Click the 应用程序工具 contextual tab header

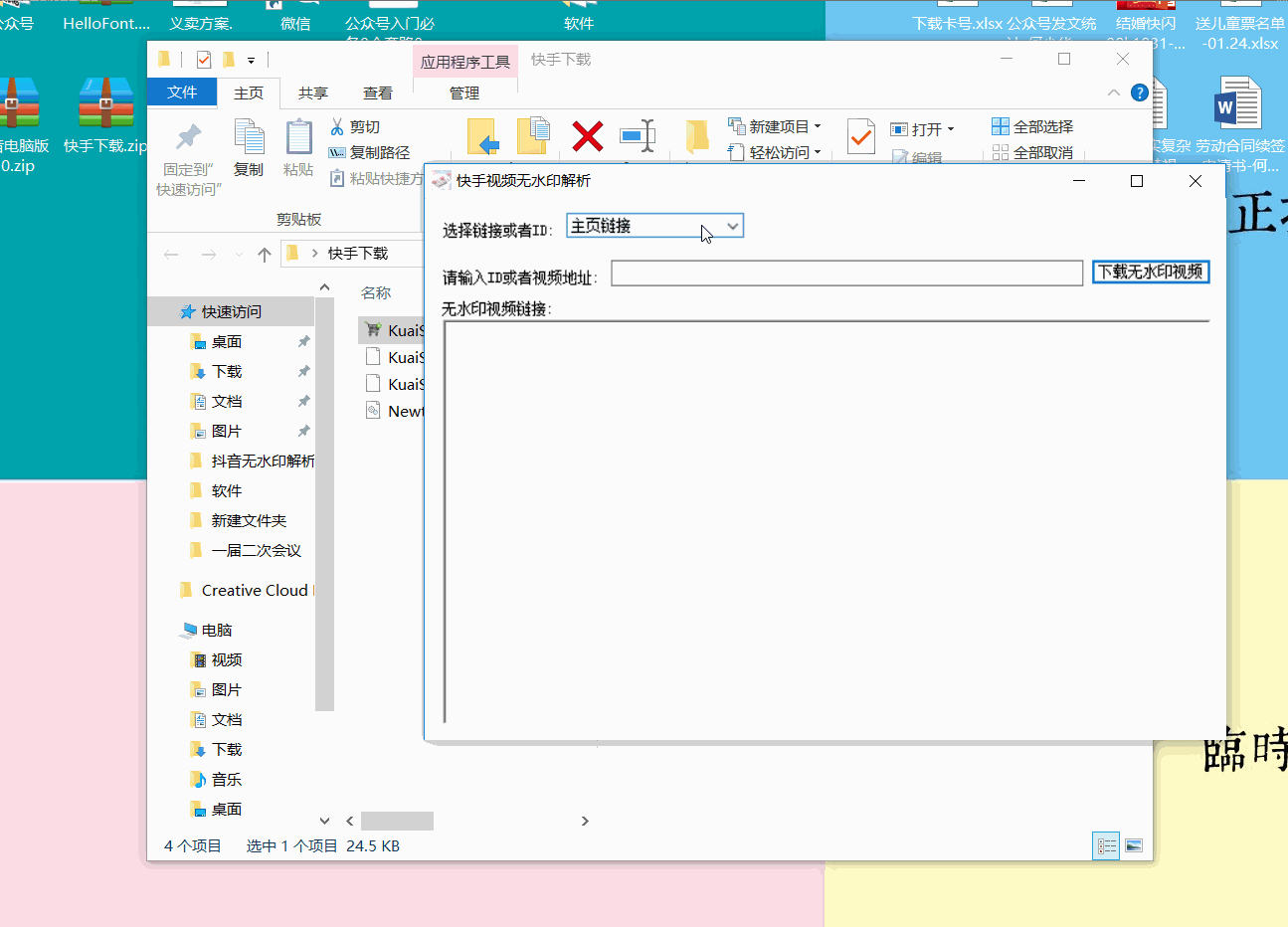pyautogui.click(x=465, y=62)
